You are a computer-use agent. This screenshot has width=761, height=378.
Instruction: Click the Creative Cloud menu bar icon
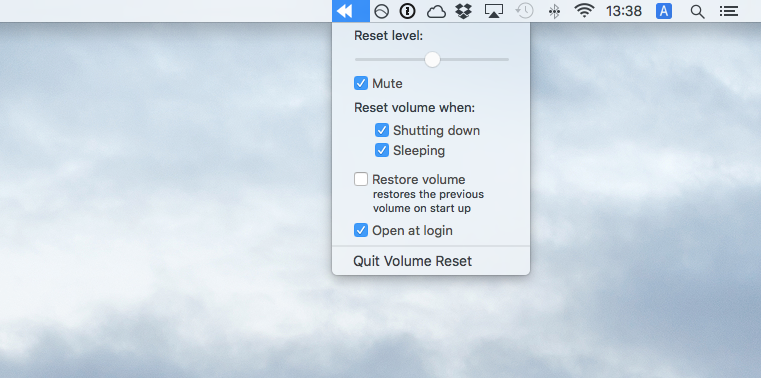[436, 12]
